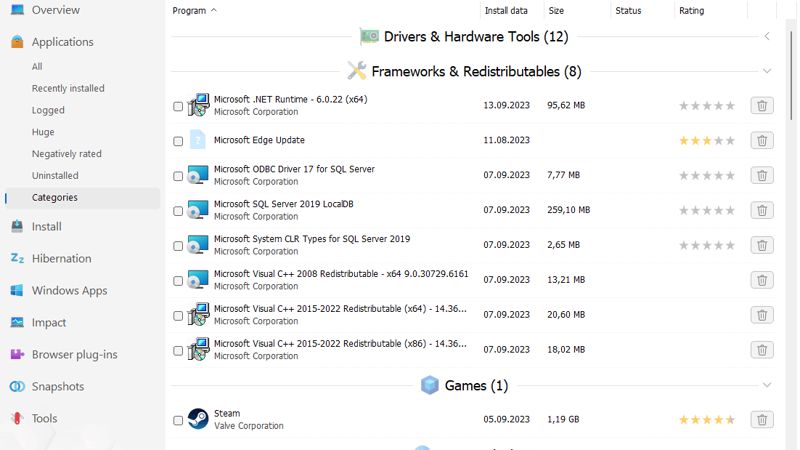Click the Frameworks & Redistributables wrench icon
This screenshot has height=450, width=800.
click(357, 71)
